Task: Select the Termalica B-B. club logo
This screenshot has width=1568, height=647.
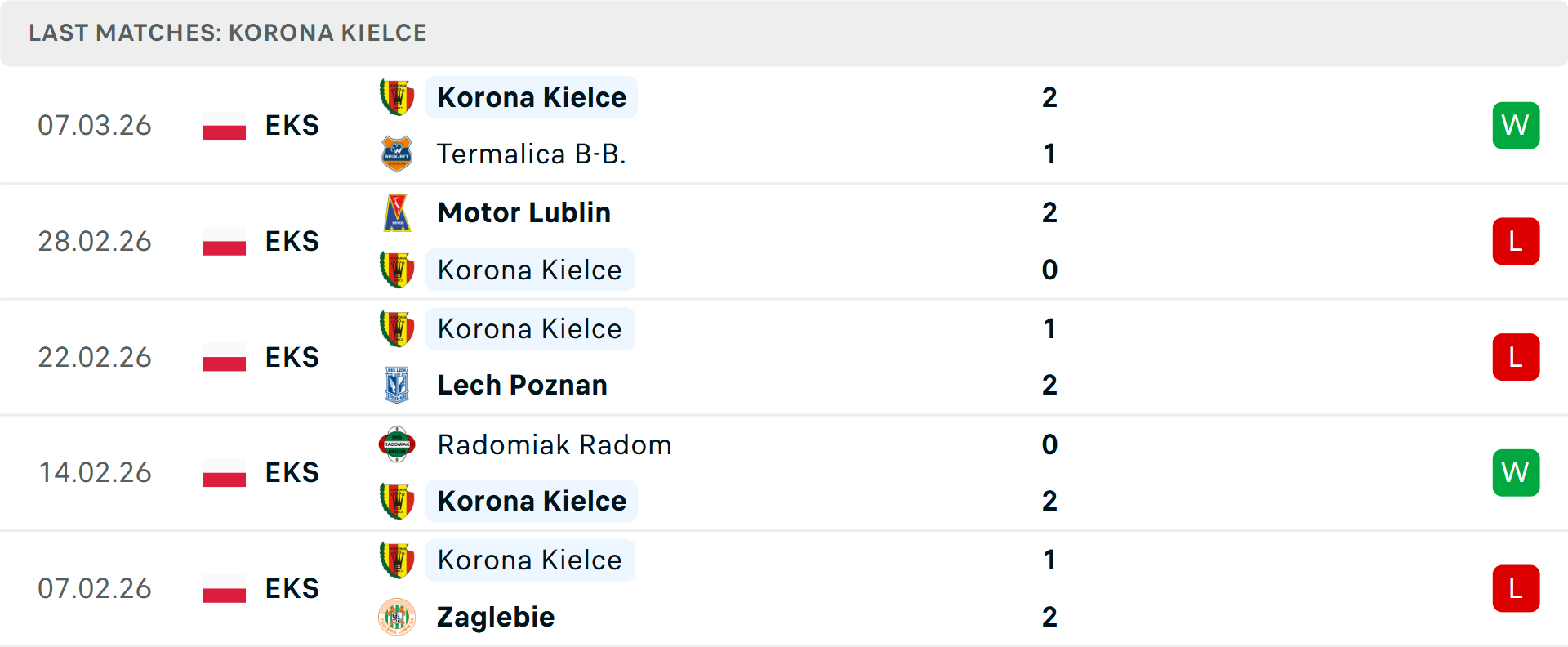Action: coord(397,153)
